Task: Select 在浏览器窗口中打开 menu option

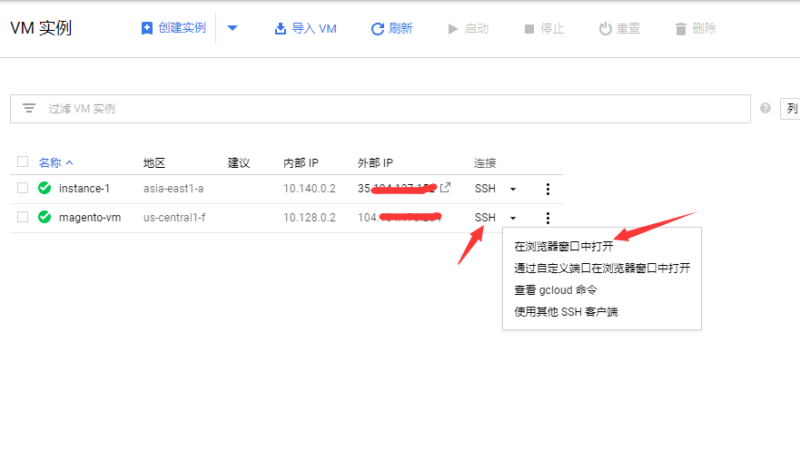Action: click(564, 246)
